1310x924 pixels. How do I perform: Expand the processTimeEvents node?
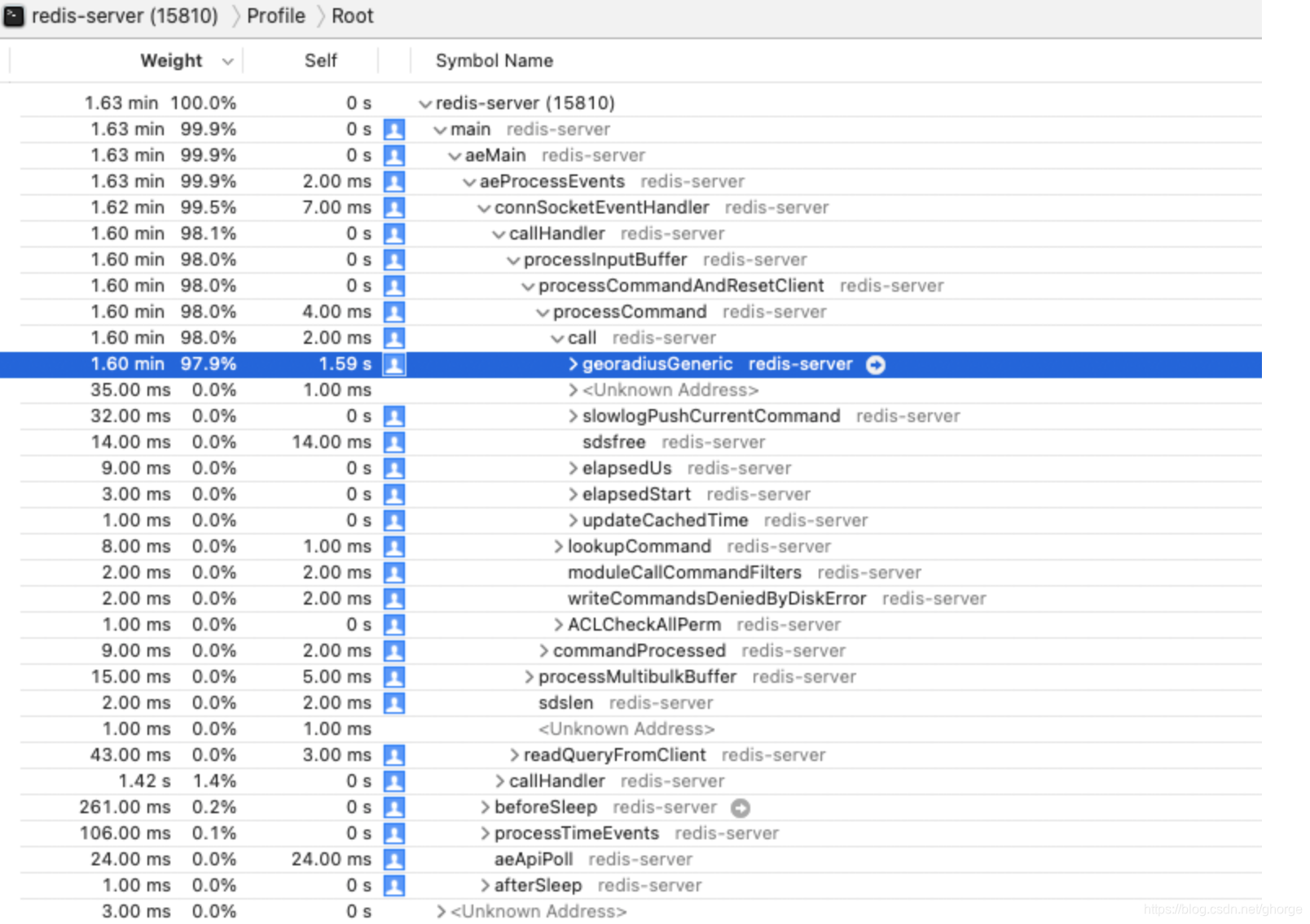click(485, 834)
